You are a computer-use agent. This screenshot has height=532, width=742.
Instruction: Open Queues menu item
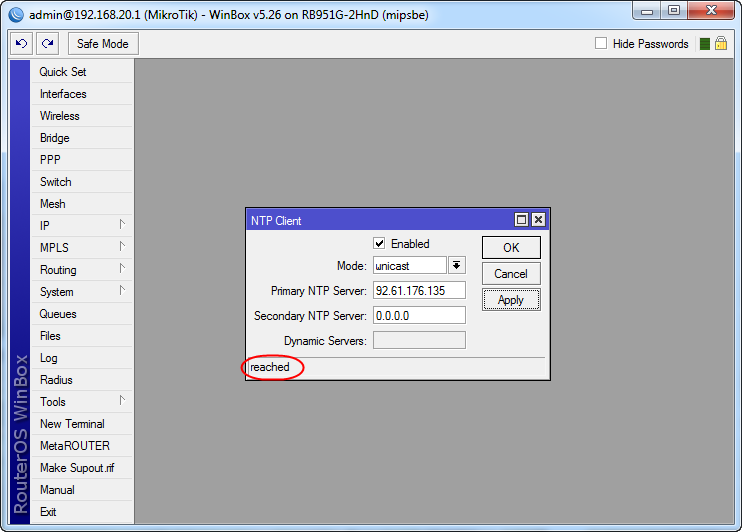(81, 314)
